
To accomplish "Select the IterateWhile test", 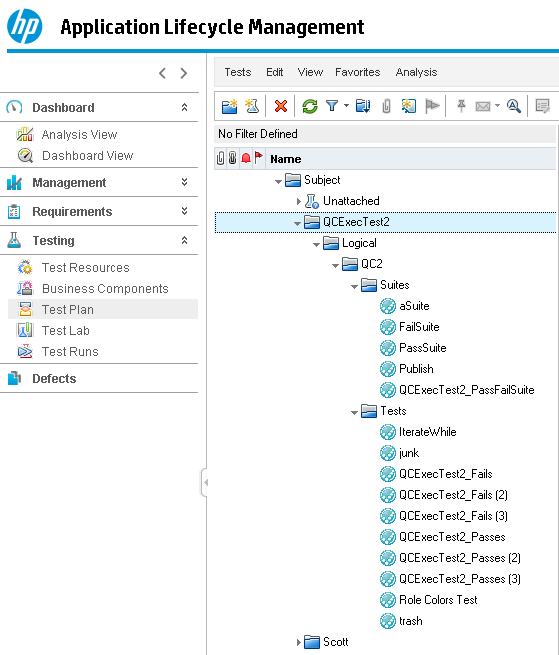I will click(x=427, y=432).
